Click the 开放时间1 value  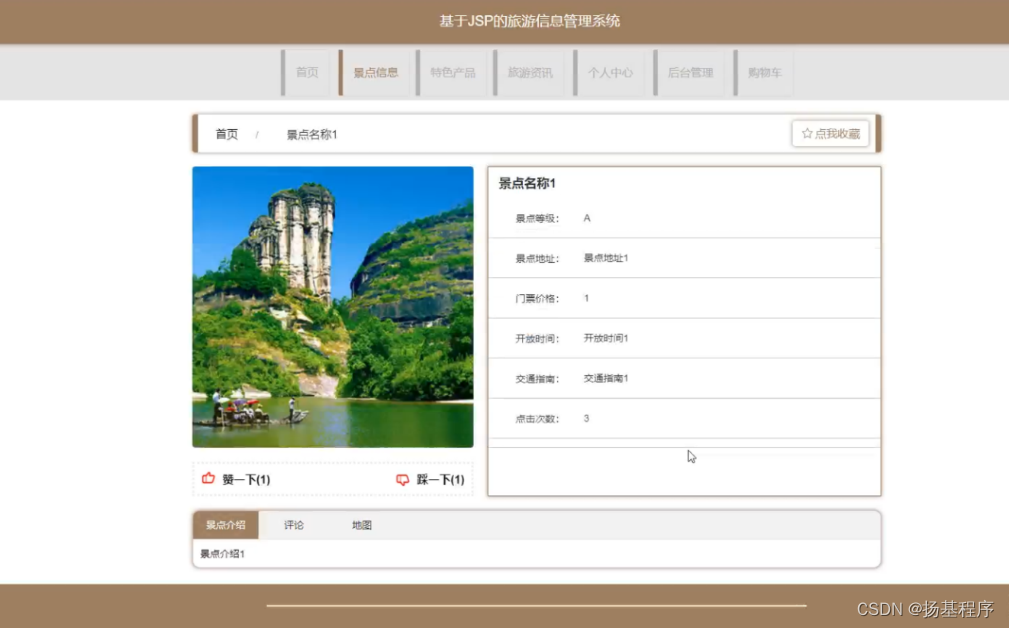tap(605, 338)
